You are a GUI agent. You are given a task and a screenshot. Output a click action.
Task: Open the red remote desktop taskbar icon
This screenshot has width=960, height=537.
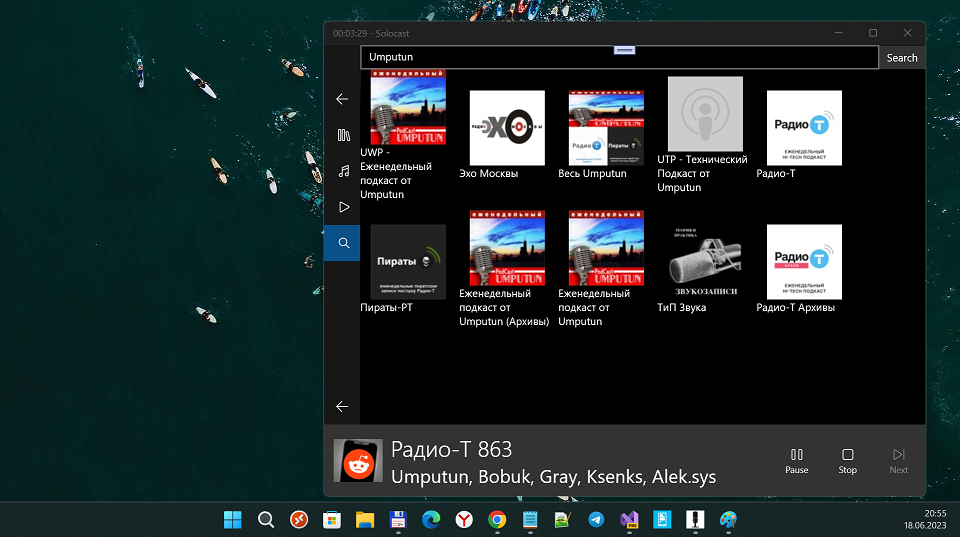299,520
